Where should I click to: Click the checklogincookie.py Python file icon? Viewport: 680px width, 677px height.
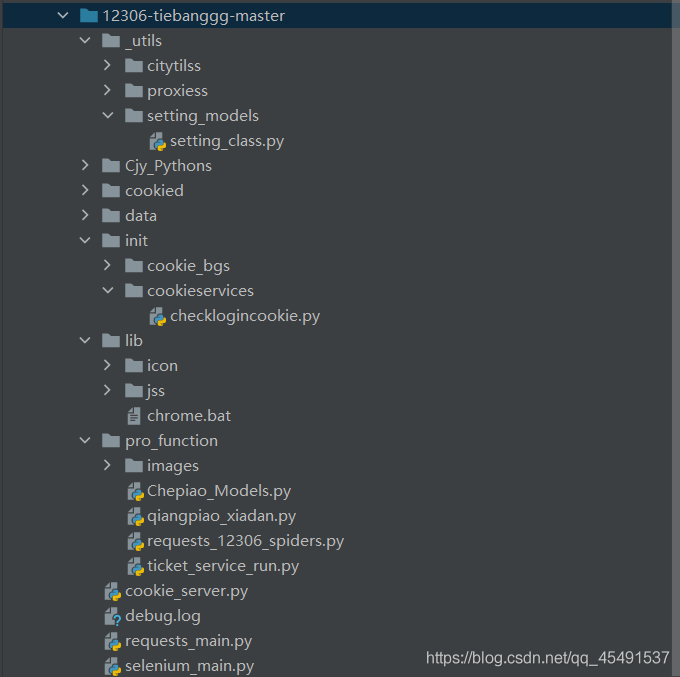coord(158,317)
